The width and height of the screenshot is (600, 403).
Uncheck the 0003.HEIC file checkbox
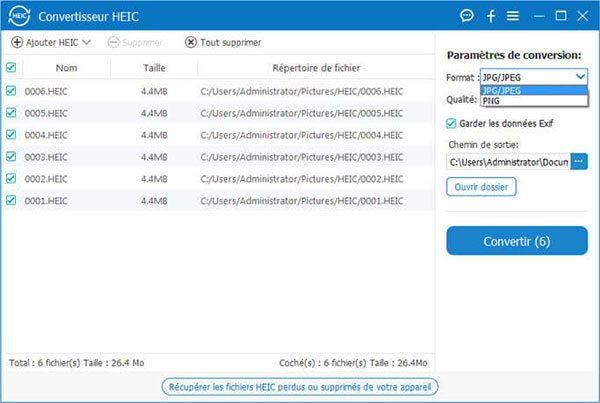(x=11, y=156)
